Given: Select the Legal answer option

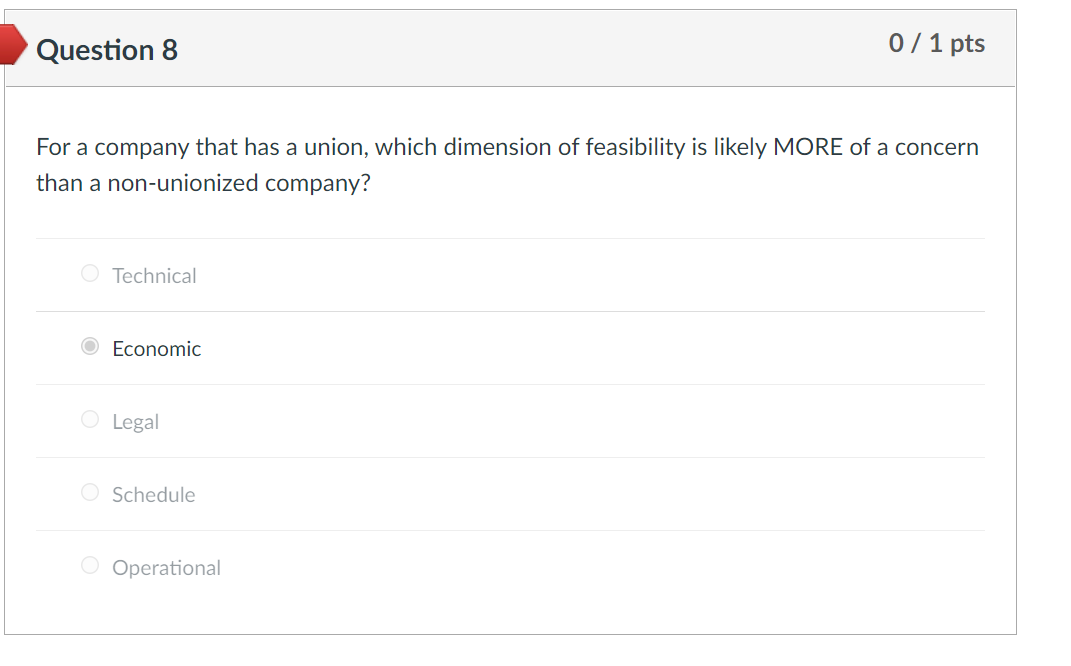Looking at the screenshot, I should tap(89, 419).
